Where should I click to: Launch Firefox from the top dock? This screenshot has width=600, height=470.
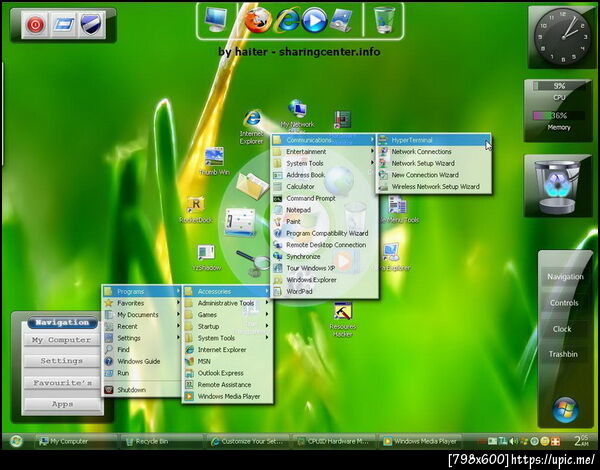(258, 20)
